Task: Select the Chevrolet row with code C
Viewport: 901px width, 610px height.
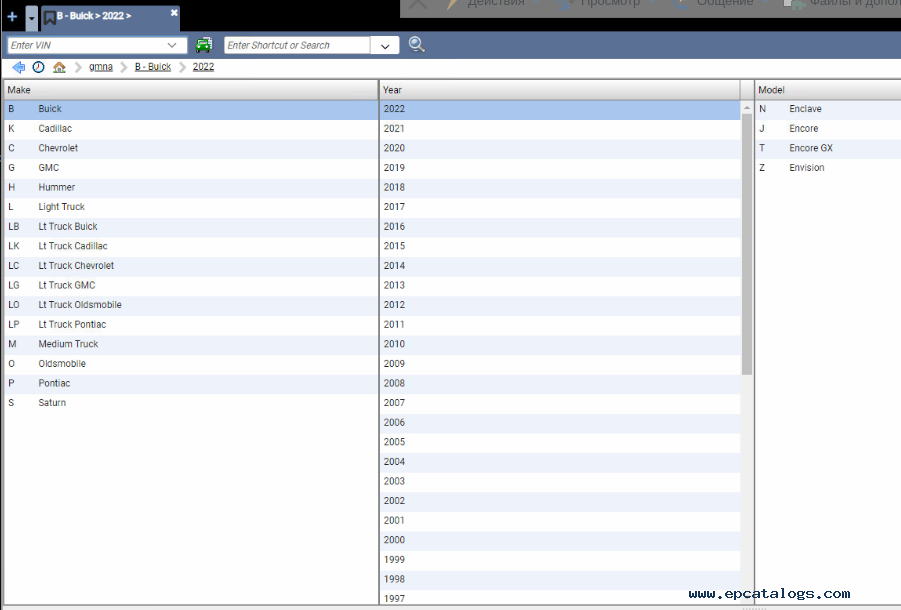Action: point(191,148)
